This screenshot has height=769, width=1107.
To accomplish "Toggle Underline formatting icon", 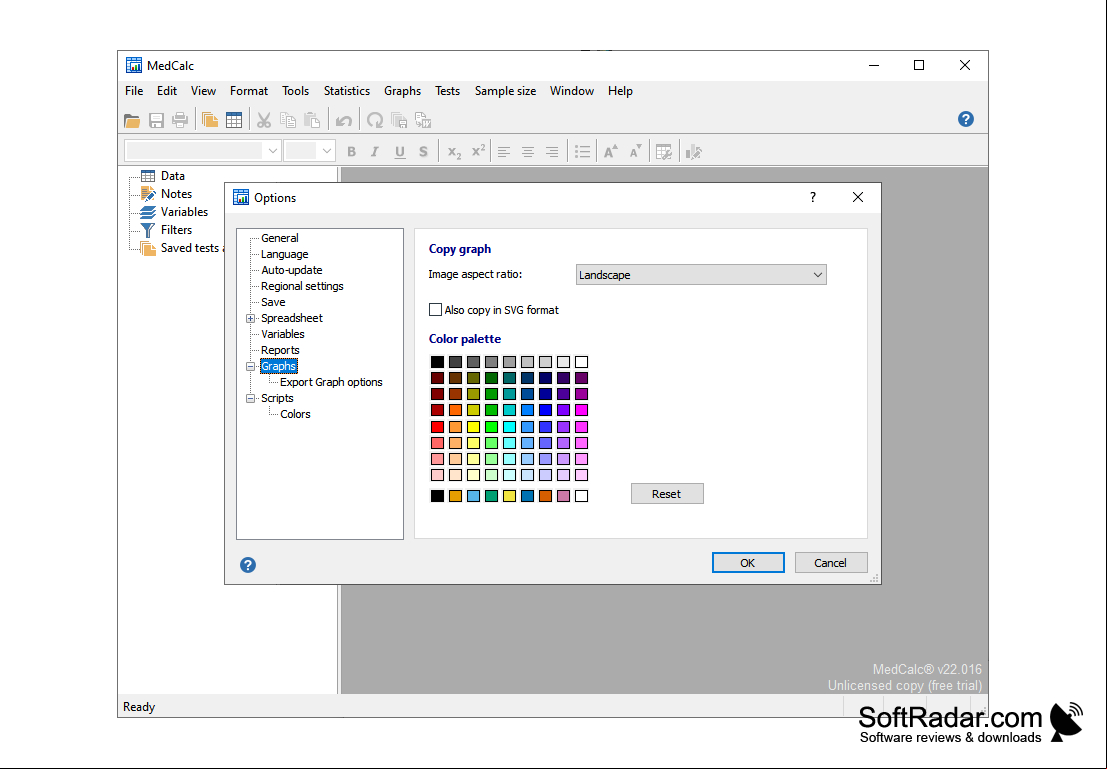I will [400, 152].
